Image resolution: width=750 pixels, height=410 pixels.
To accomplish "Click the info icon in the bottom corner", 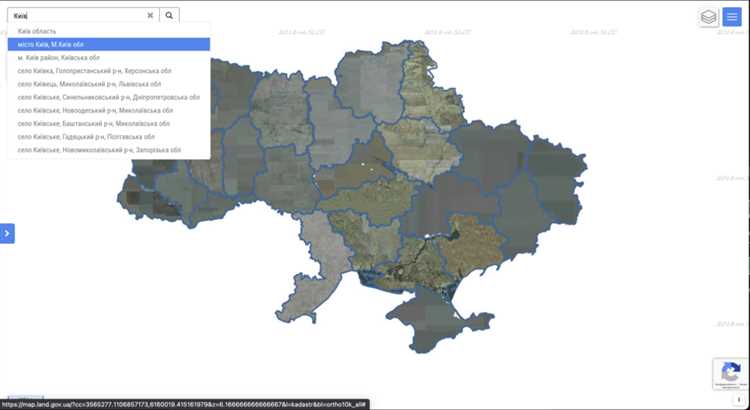I will pos(738,399).
